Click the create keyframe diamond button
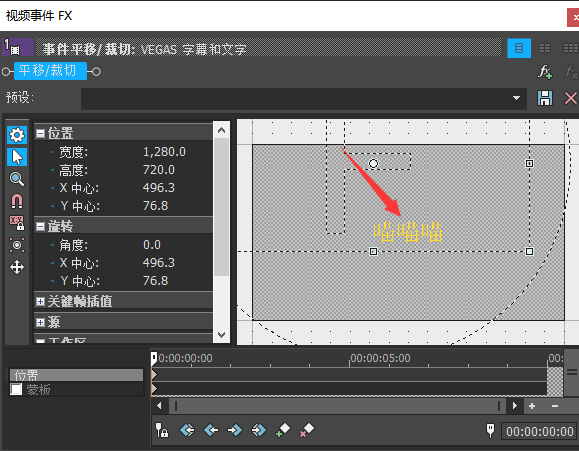 pos(283,430)
